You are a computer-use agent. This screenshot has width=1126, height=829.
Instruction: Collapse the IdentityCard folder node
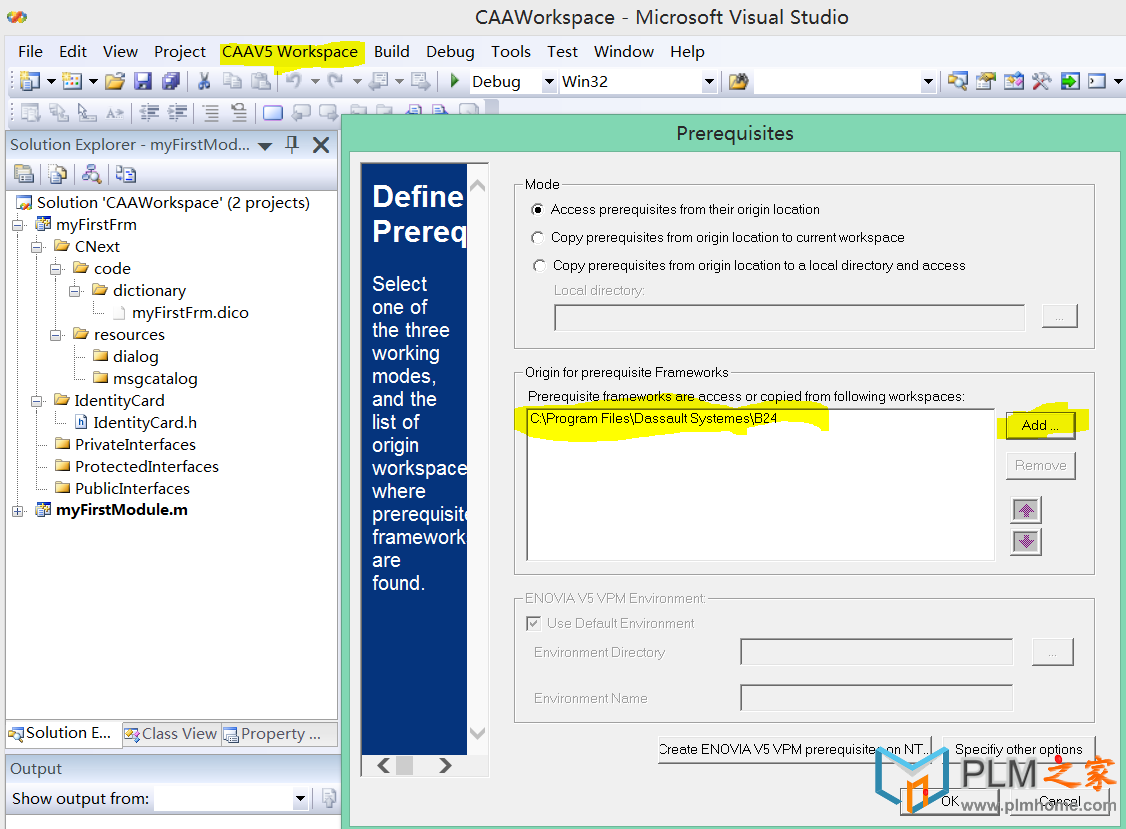coord(37,401)
